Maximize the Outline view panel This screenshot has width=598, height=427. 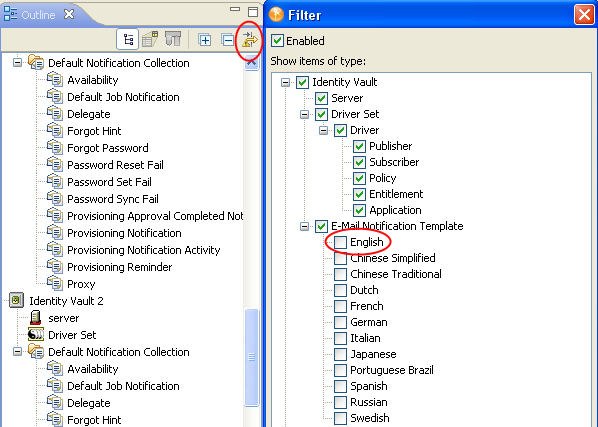click(x=253, y=12)
